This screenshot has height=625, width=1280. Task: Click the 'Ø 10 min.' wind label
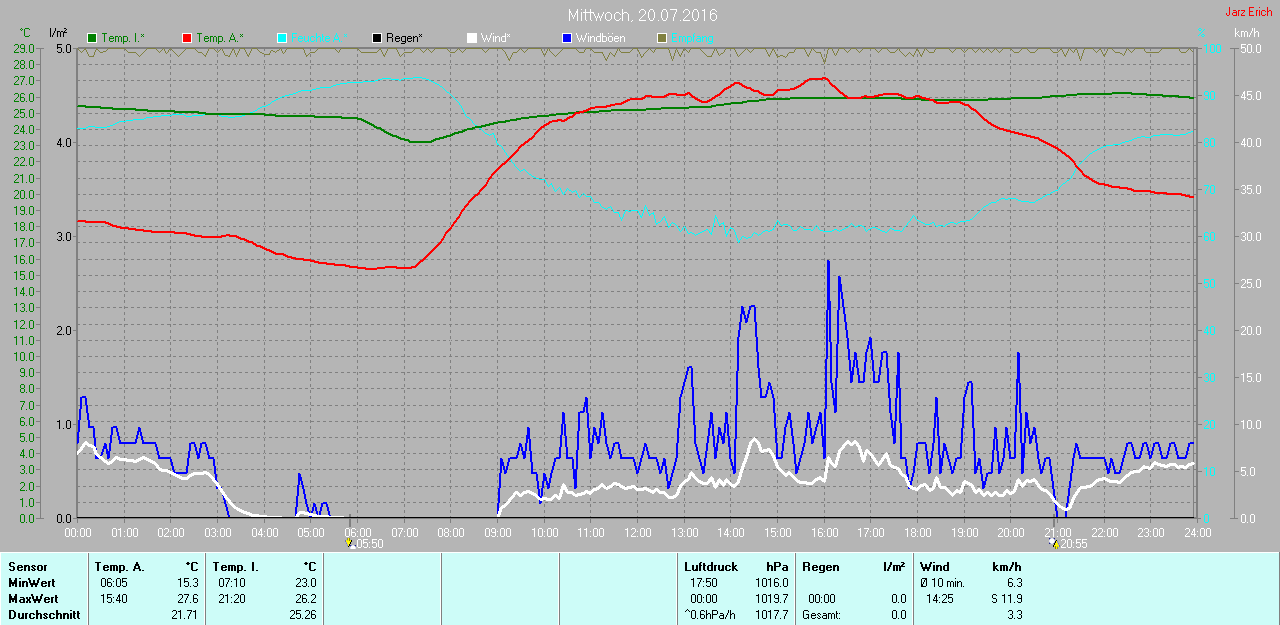(x=943, y=583)
